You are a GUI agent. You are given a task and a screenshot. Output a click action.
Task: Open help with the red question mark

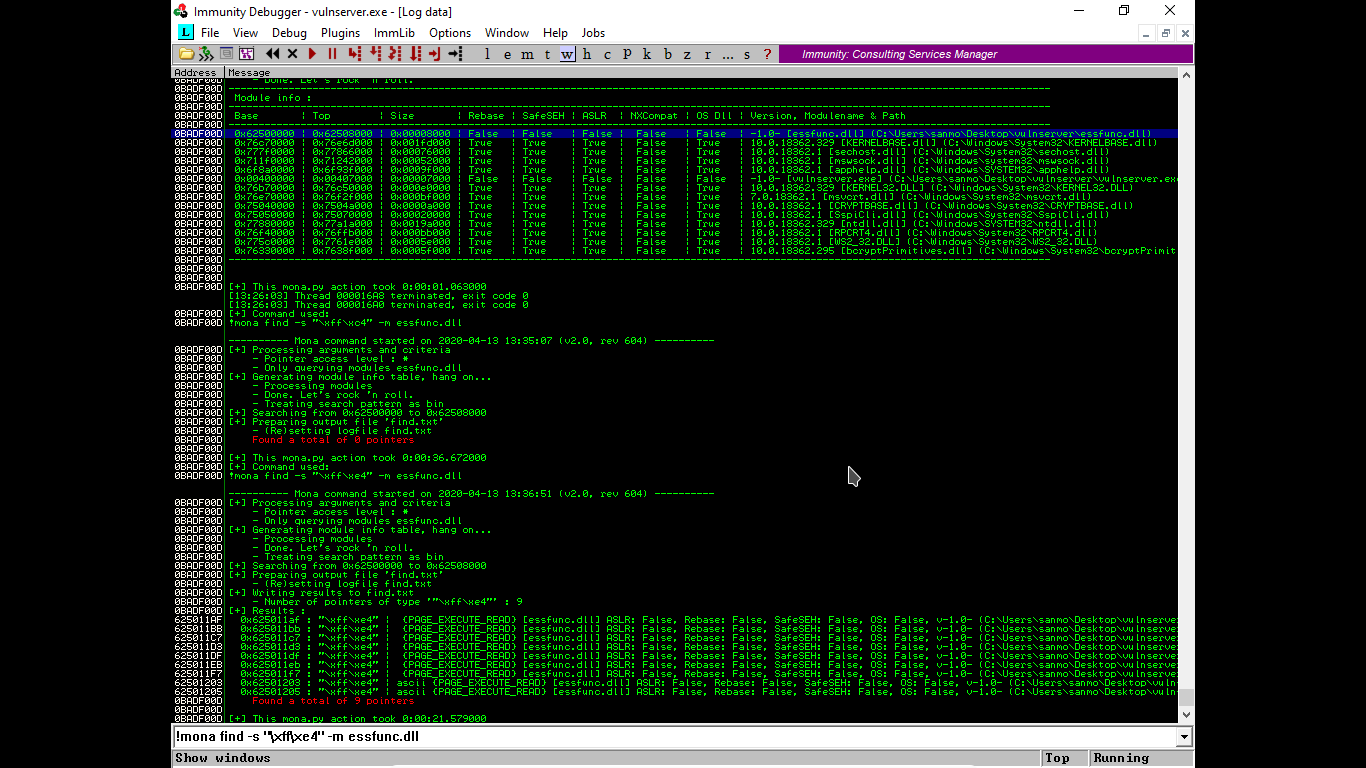coord(767,54)
